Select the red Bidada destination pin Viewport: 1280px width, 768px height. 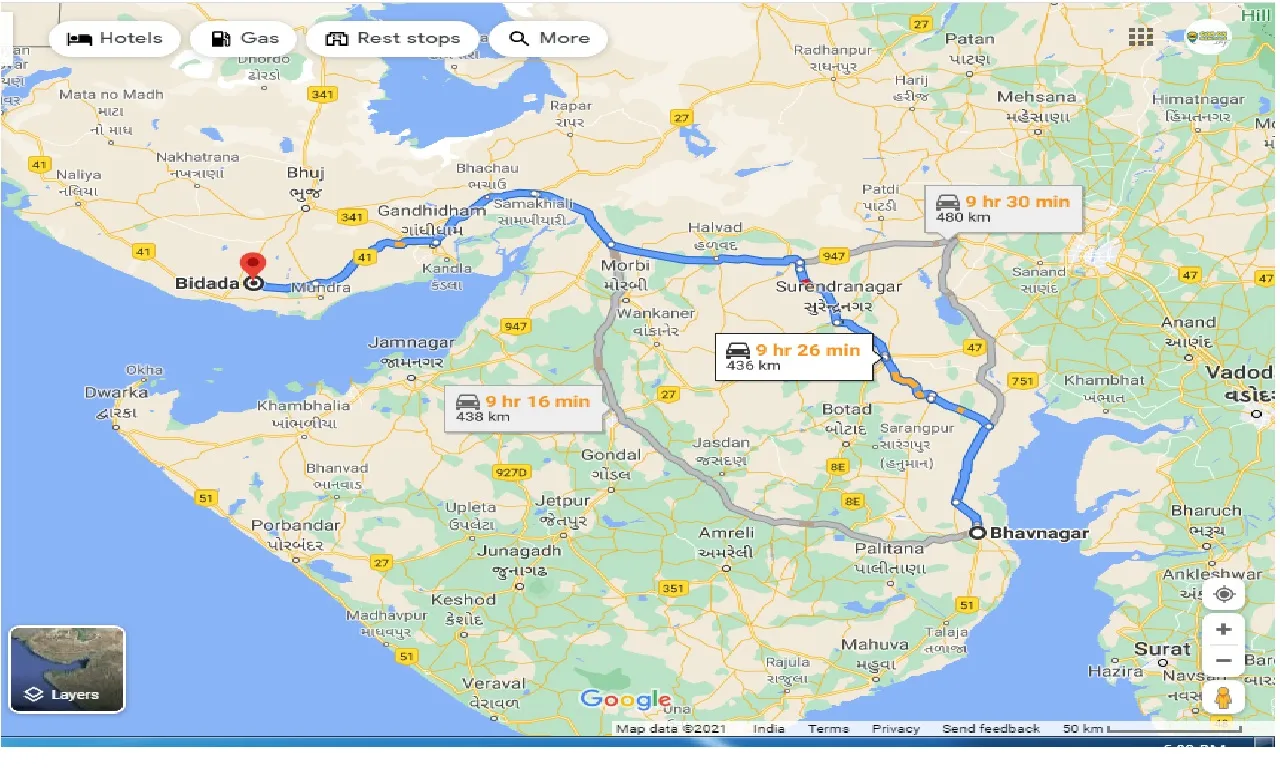coord(253,267)
